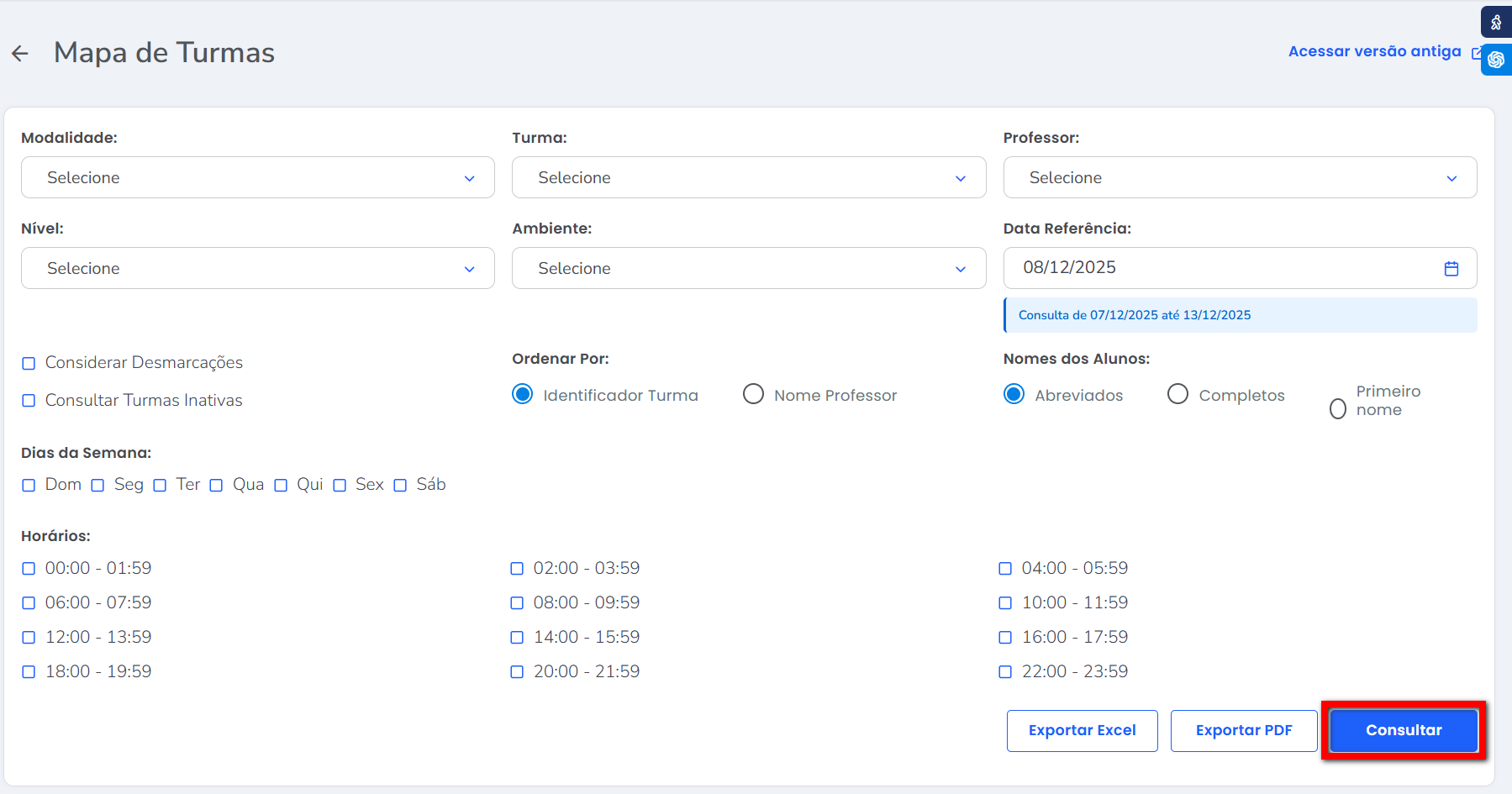Click the Data Referência date field

coord(1219,268)
